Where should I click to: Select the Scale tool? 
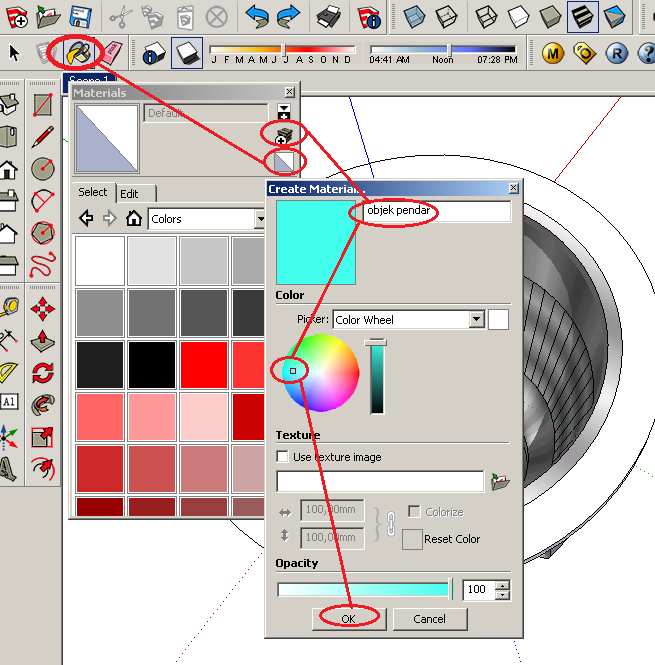pos(43,437)
